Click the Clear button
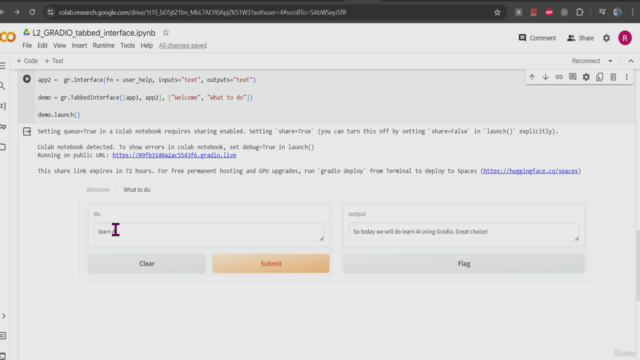The width and height of the screenshot is (640, 360). (x=147, y=264)
